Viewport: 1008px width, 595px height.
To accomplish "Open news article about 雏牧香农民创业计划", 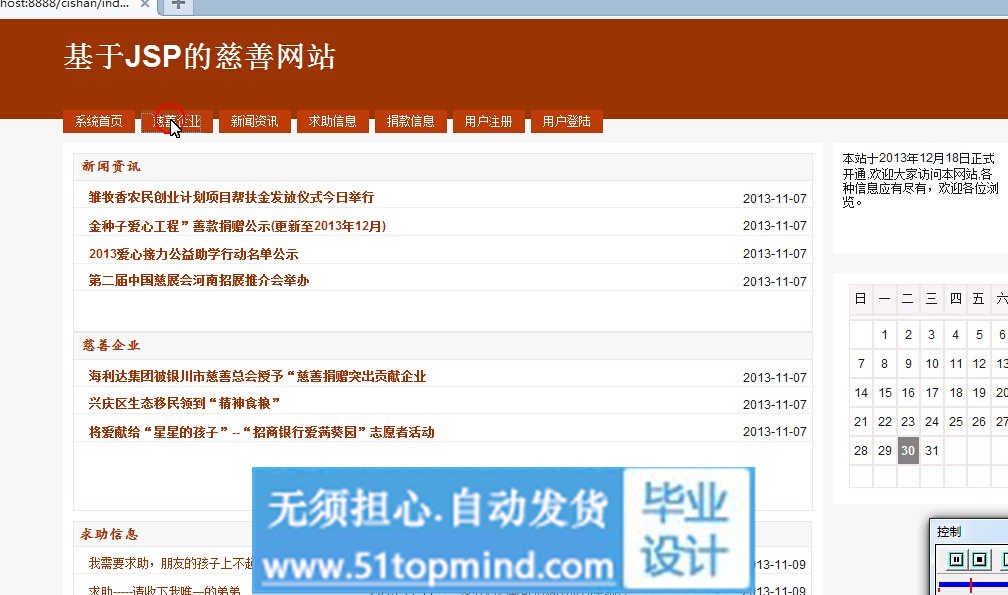I will [231, 197].
